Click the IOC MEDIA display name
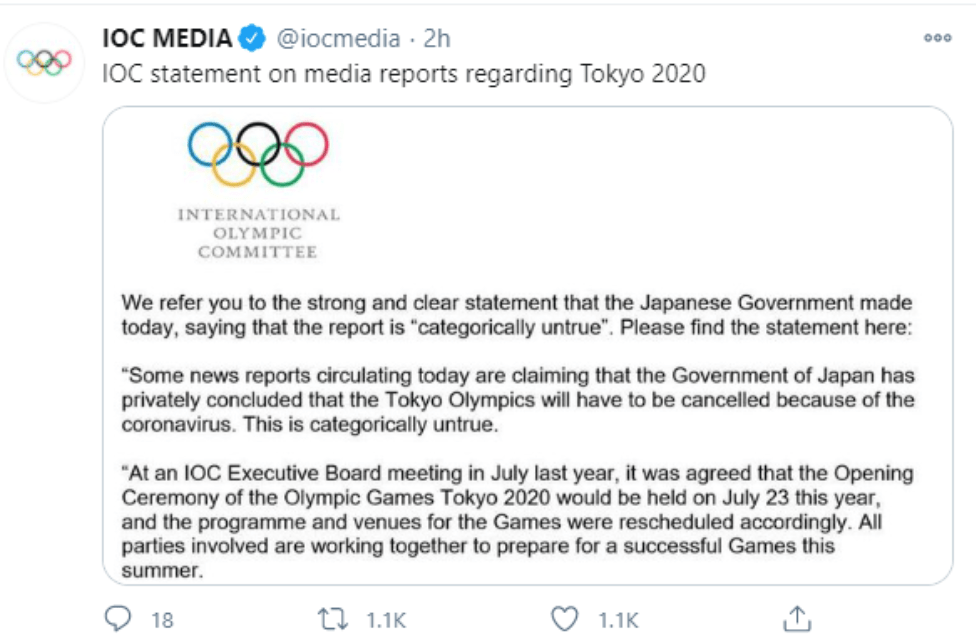This screenshot has height=641, width=976. (x=168, y=39)
